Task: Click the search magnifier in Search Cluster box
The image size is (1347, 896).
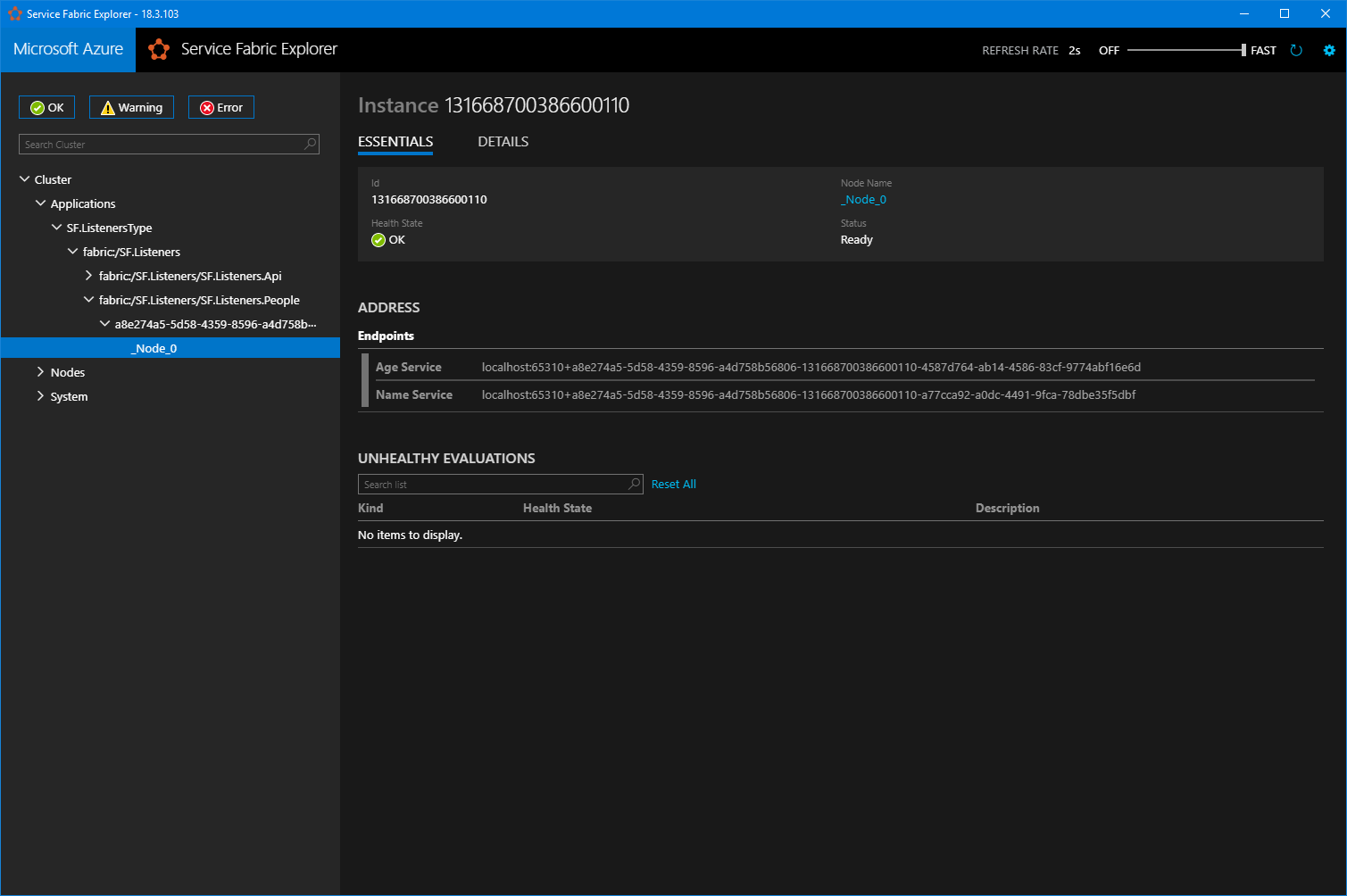Action: pyautogui.click(x=310, y=144)
